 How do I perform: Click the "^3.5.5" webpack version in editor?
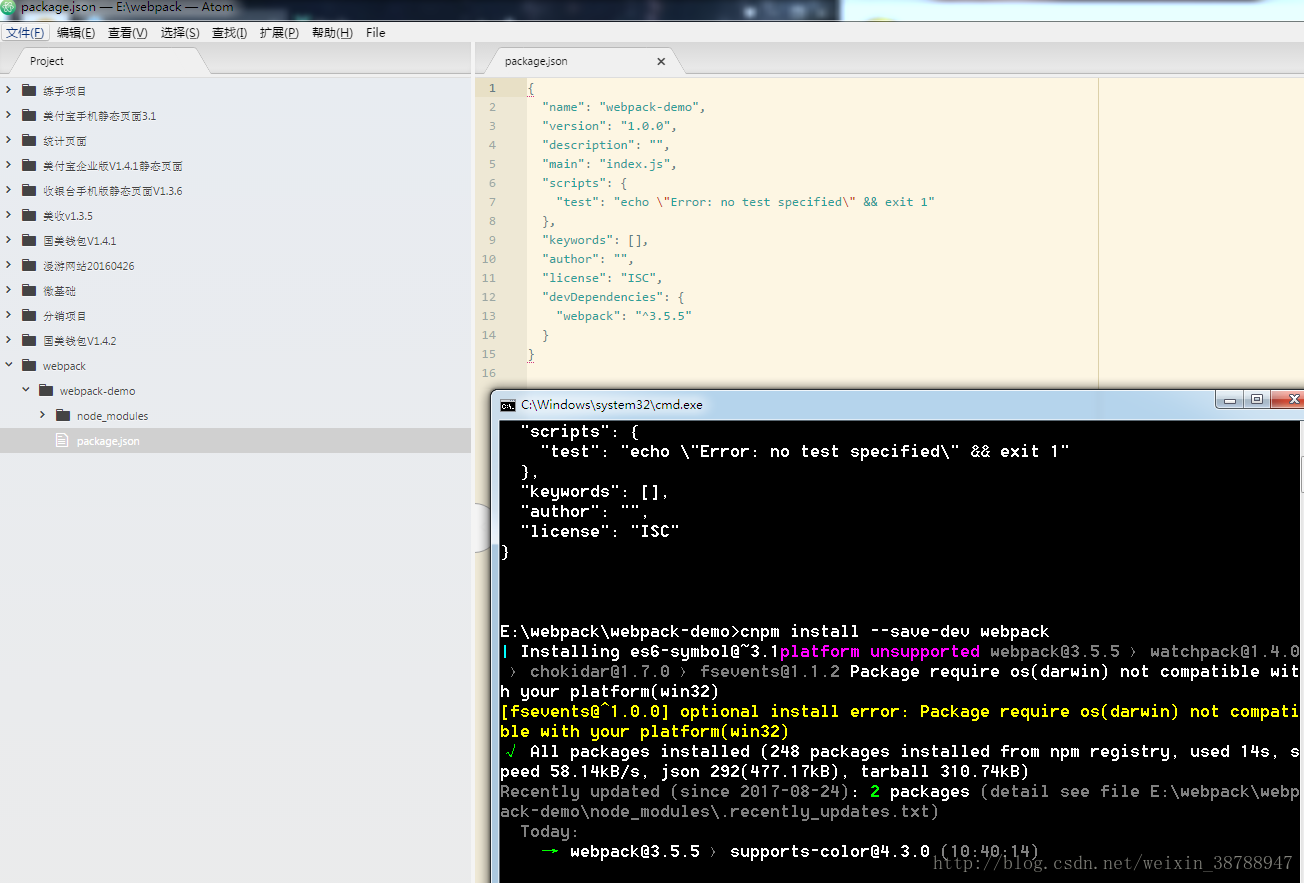[x=663, y=316]
